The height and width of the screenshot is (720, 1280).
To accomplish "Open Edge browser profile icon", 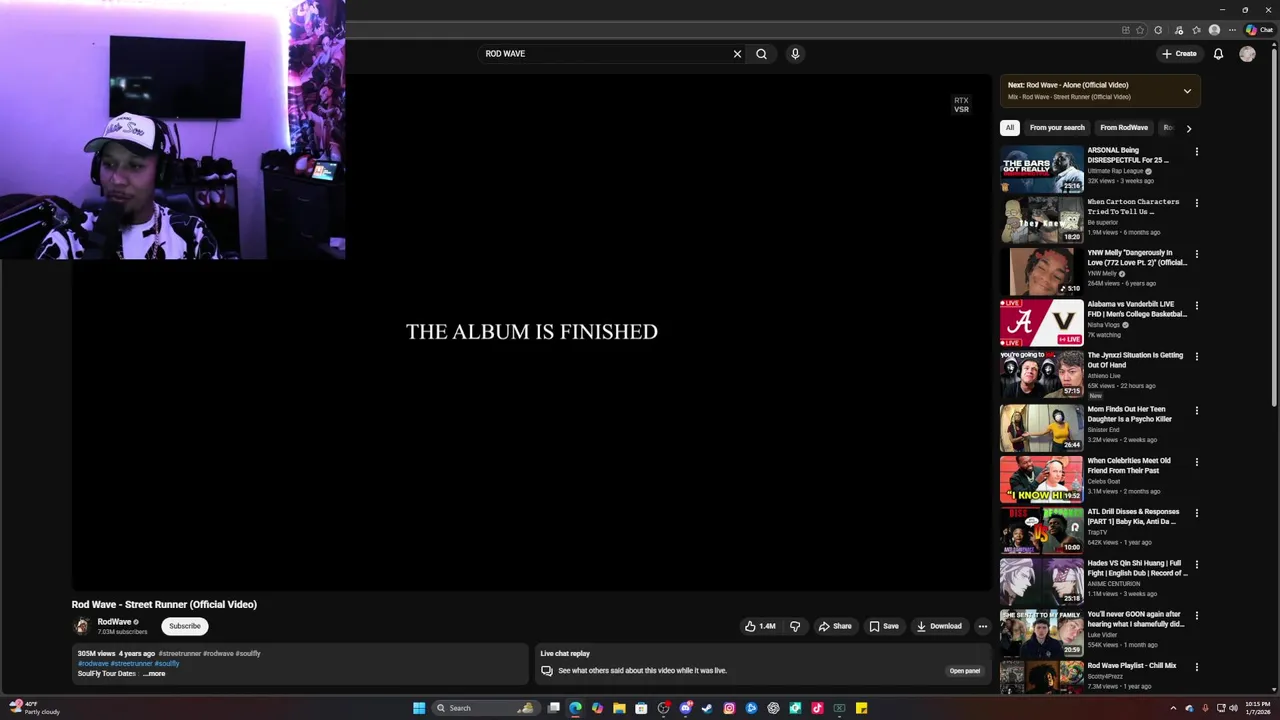I will coord(1214,30).
